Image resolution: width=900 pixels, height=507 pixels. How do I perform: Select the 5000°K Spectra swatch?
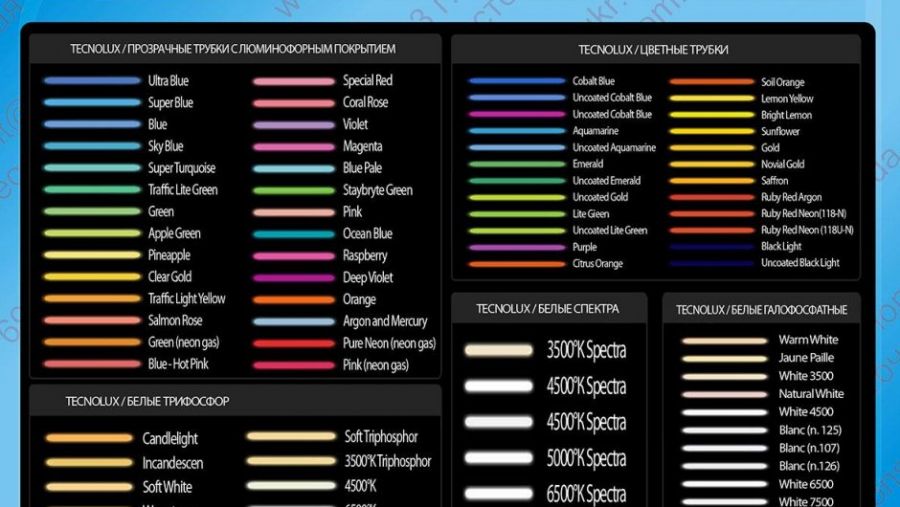coord(499,458)
